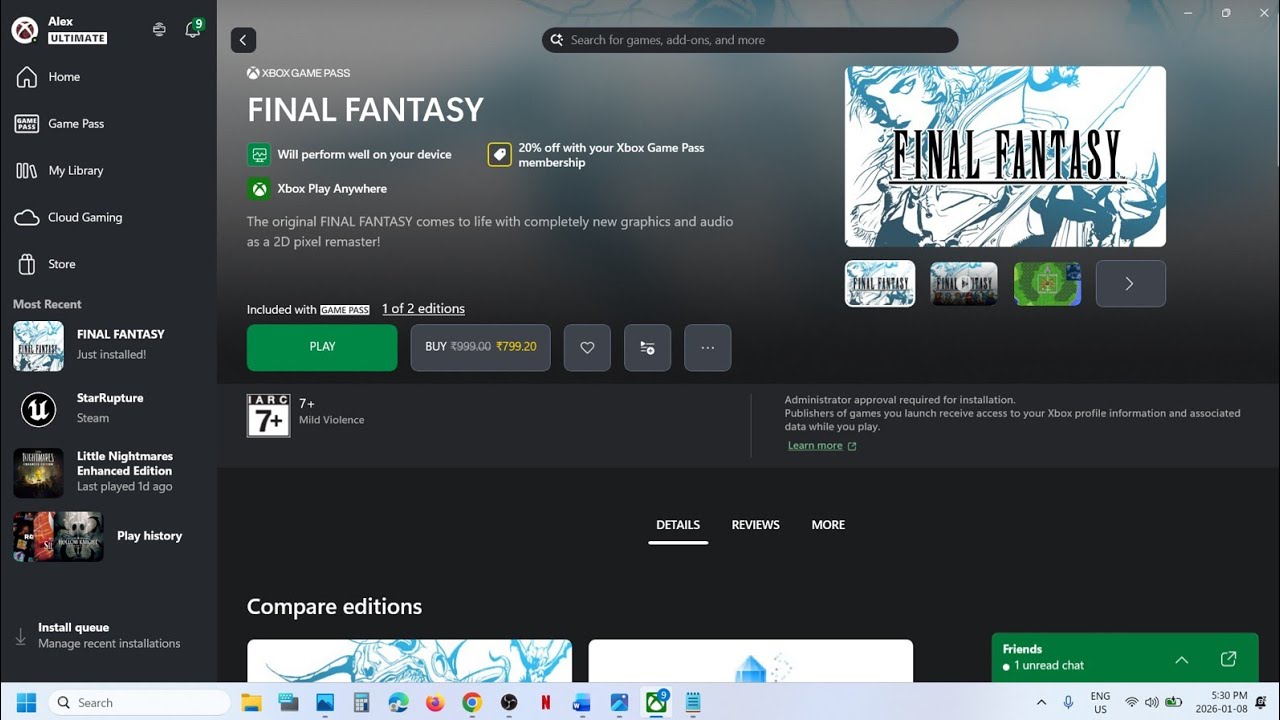Click the 20% off discount tag icon
This screenshot has width=1280, height=720.
click(499, 155)
